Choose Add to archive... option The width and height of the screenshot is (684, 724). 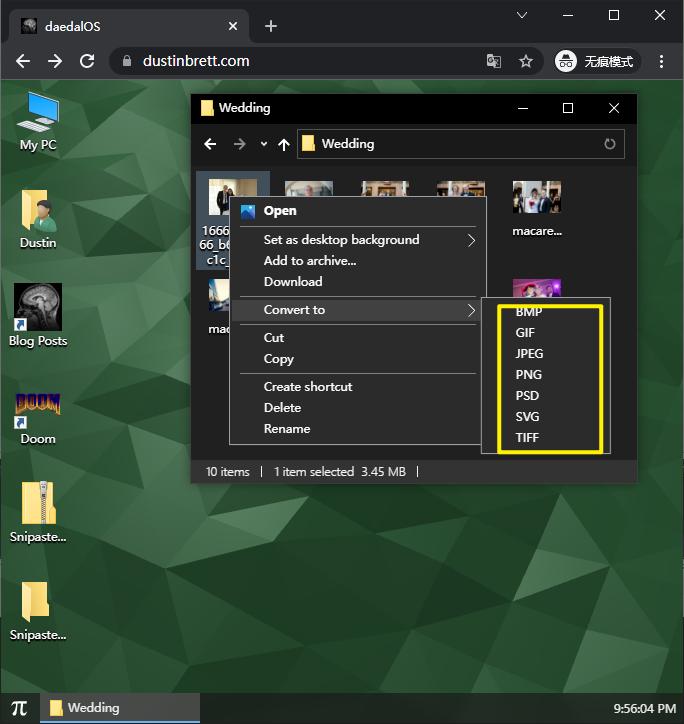357,261
